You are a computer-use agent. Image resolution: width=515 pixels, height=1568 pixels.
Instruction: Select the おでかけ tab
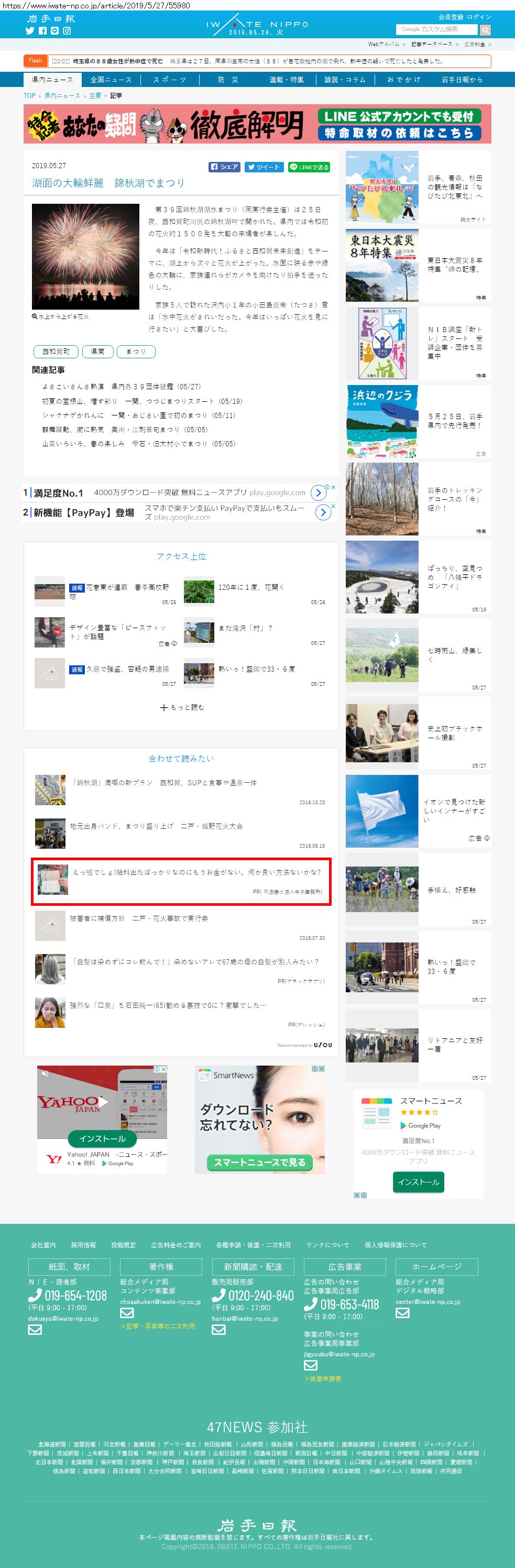(403, 80)
